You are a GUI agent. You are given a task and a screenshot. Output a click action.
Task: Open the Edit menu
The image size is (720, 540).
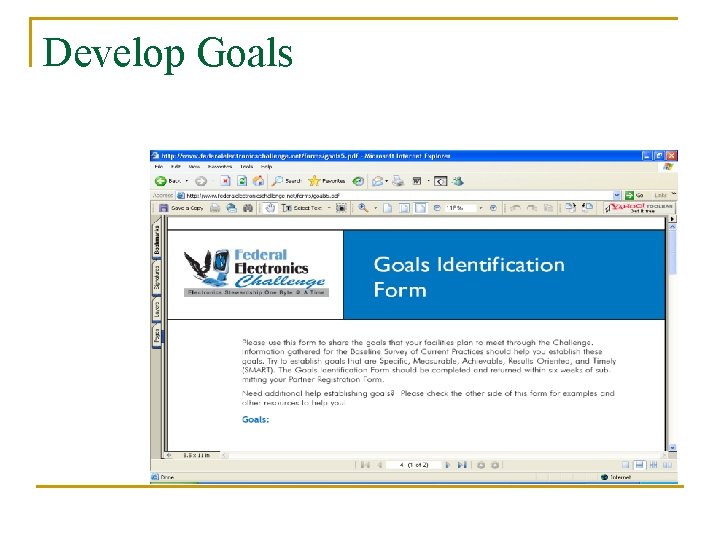click(175, 167)
